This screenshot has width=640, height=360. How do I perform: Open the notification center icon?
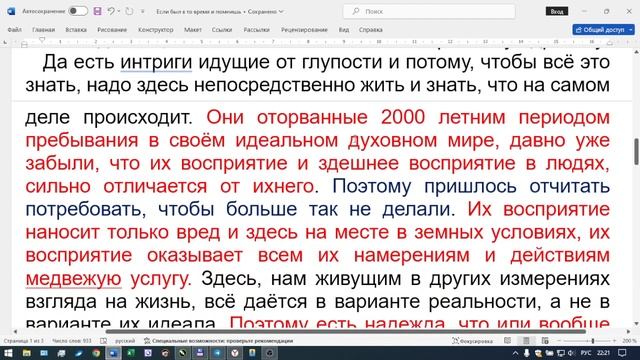click(x=622, y=353)
